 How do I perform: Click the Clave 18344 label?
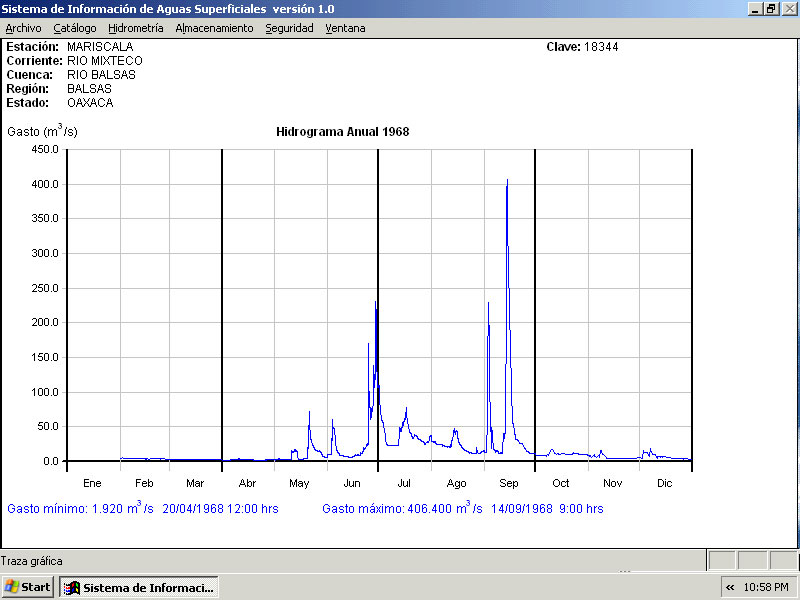pos(582,47)
